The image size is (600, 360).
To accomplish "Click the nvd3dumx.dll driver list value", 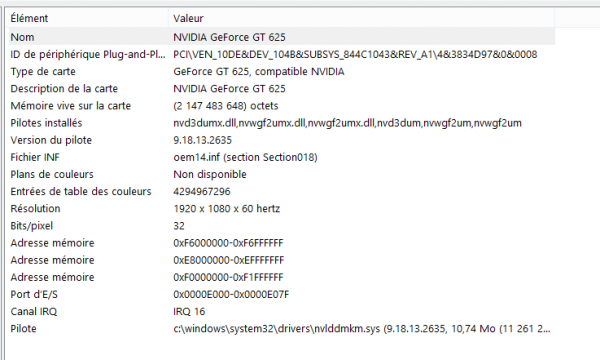I will (x=347, y=123).
